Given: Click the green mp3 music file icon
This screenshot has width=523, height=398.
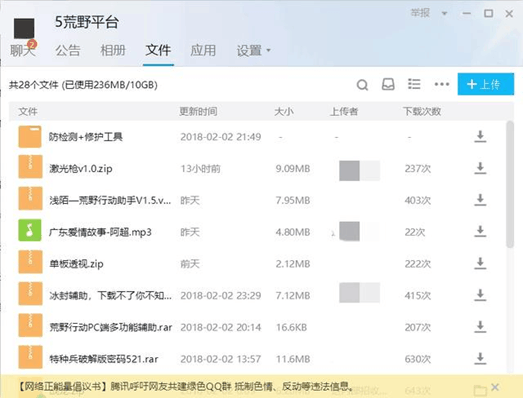Looking at the screenshot, I should click(30, 230).
